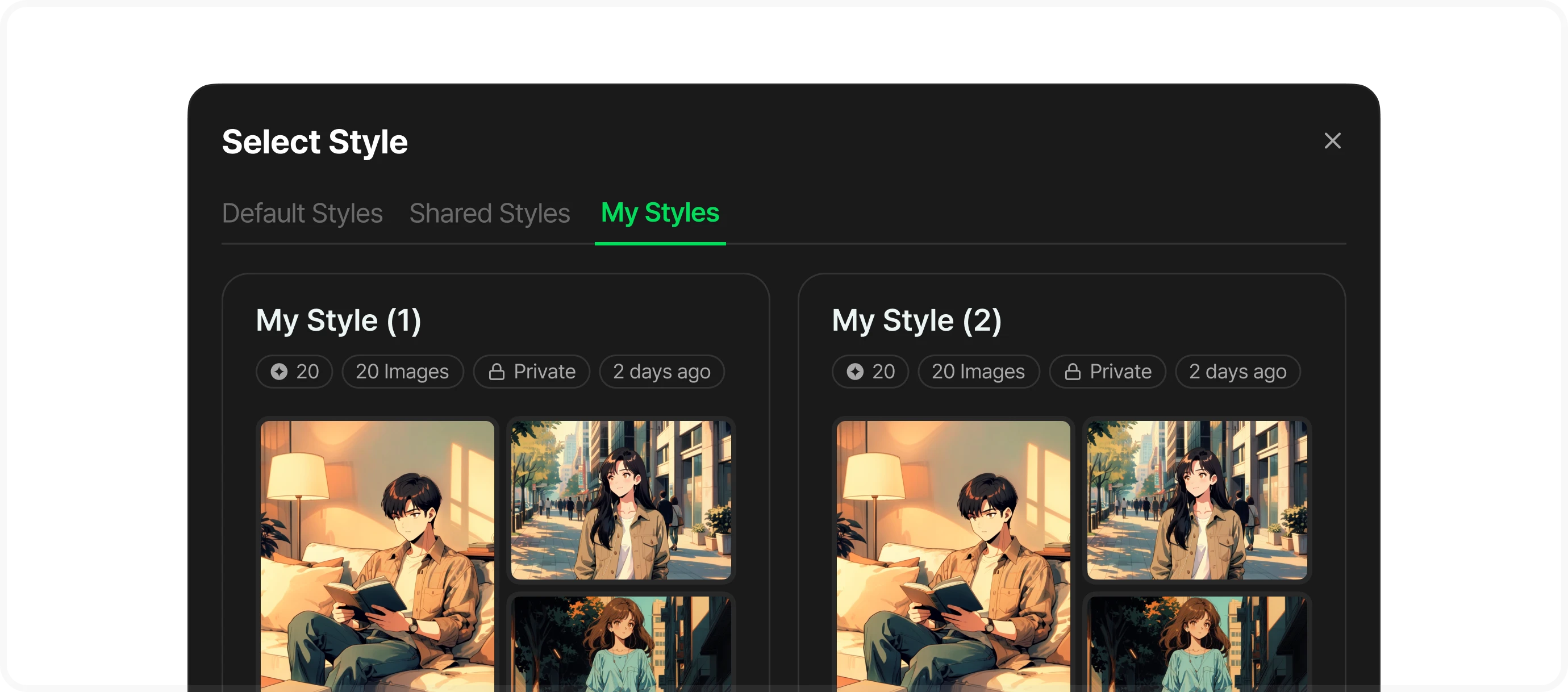Open the man reading thumbnail in My Style (2)
1568x692 pixels.
point(953,556)
